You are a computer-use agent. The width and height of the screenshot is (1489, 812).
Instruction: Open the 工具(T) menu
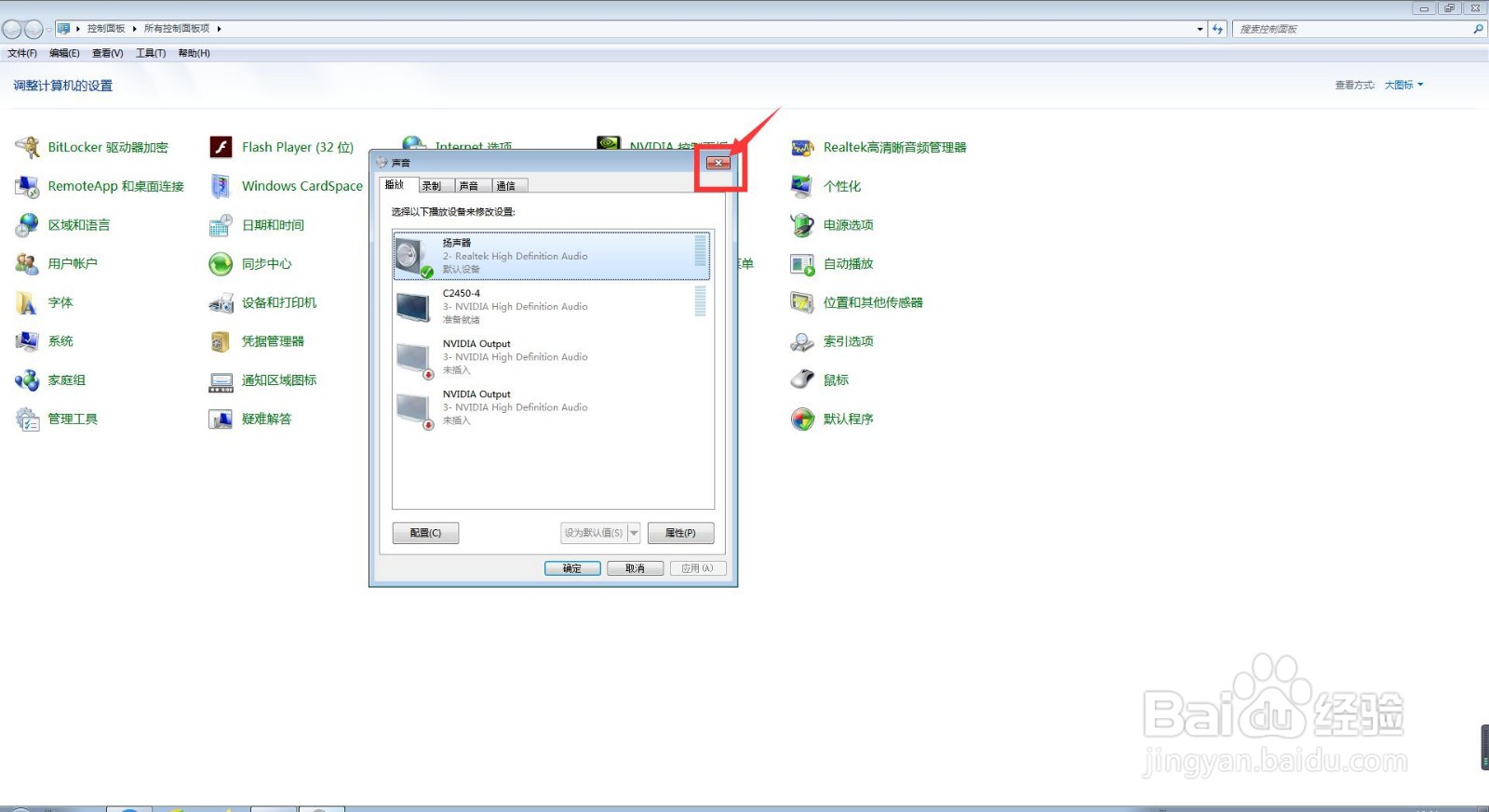coord(151,53)
